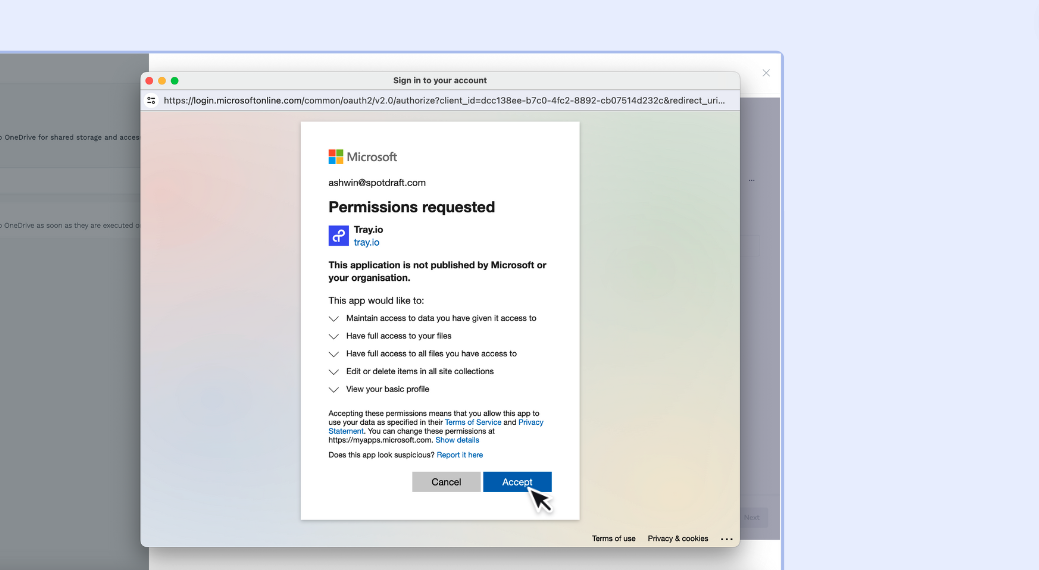The height and width of the screenshot is (570, 1039).
Task: Open the Privacy Statement link
Action: (x=531, y=422)
